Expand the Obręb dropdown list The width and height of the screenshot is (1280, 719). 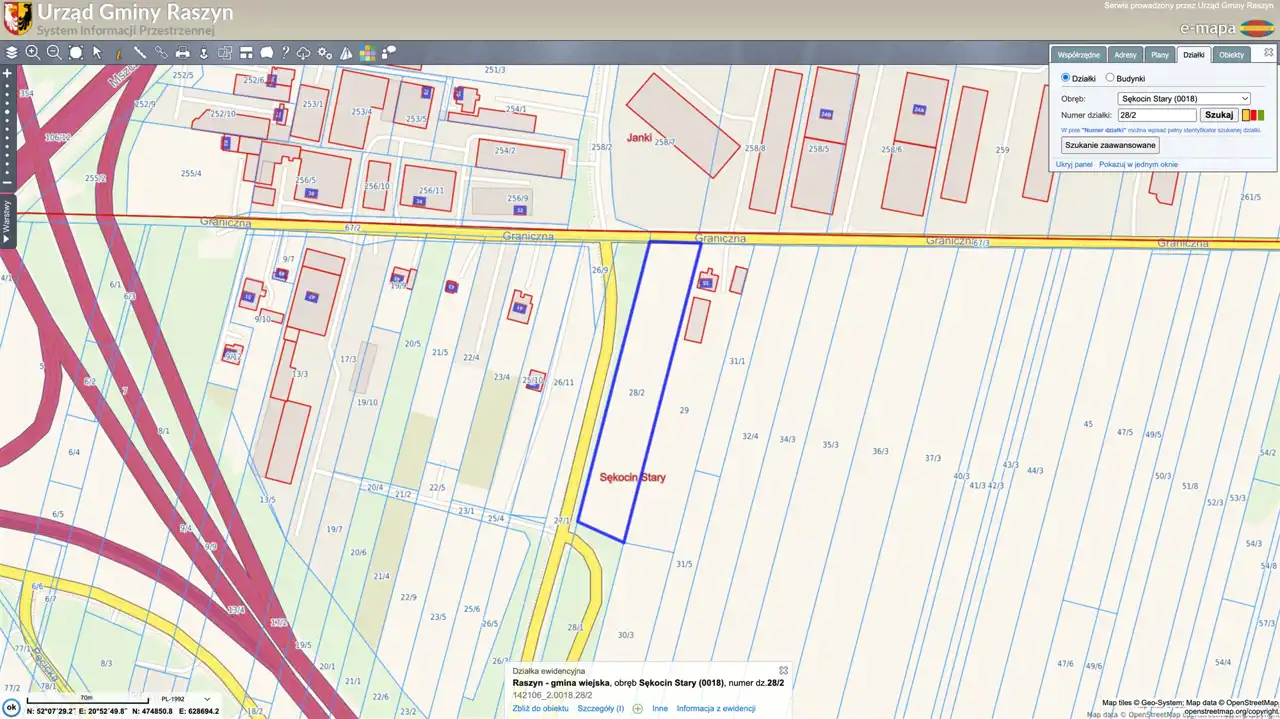pos(1184,98)
